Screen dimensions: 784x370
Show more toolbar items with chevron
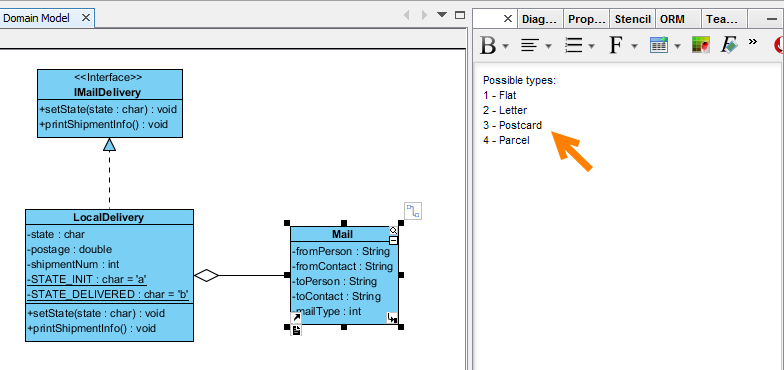(753, 42)
